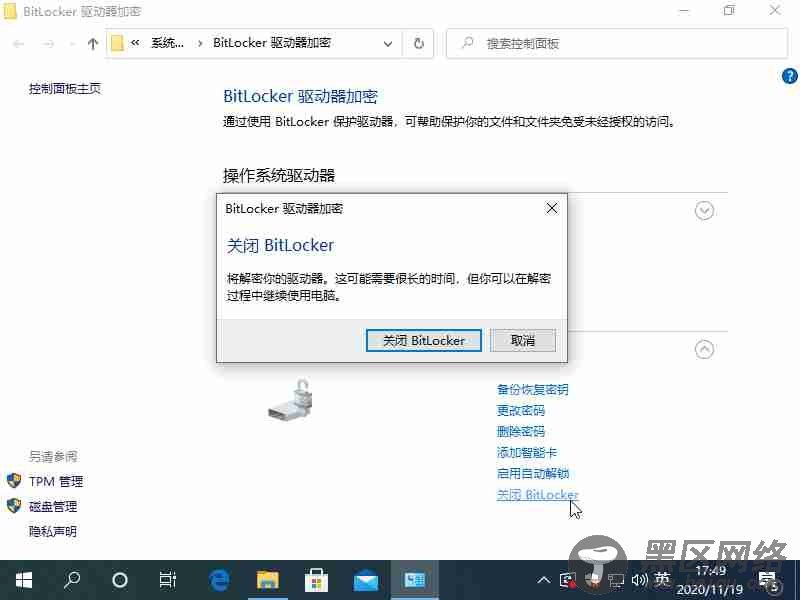The image size is (800, 600).
Task: Open 删除密码 link
Action: [520, 432]
